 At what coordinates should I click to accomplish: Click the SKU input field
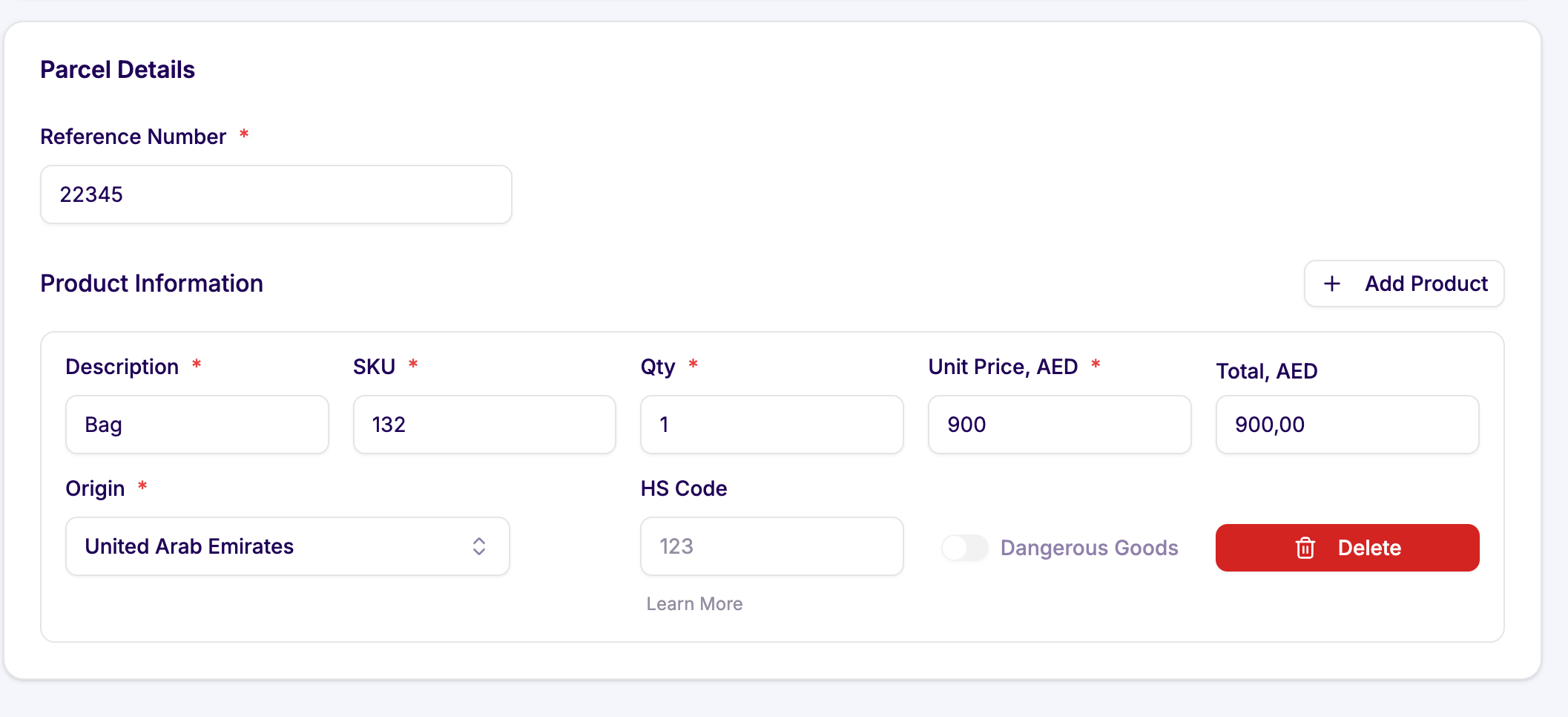pos(484,425)
